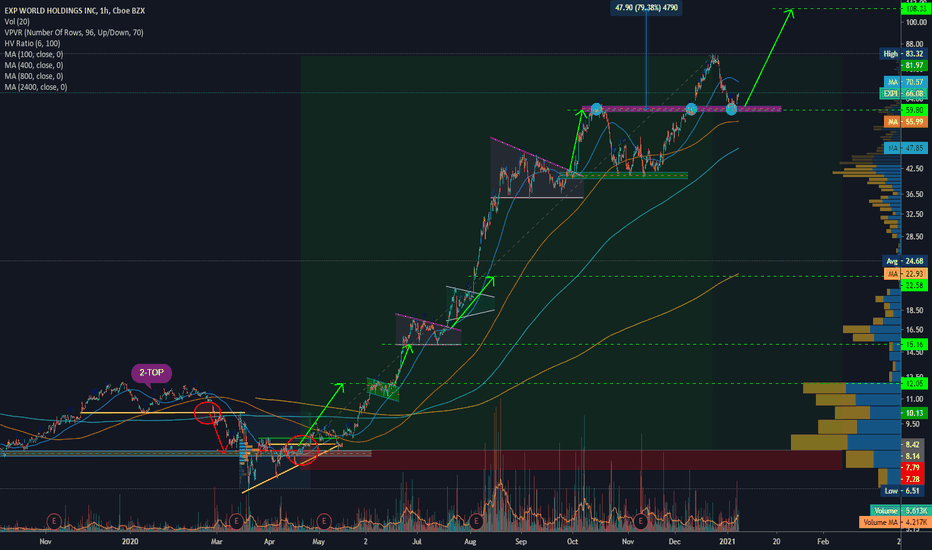This screenshot has width=932, height=550.
Task: Click the 100.00 price axis tick
Action: pyautogui.click(x=916, y=22)
